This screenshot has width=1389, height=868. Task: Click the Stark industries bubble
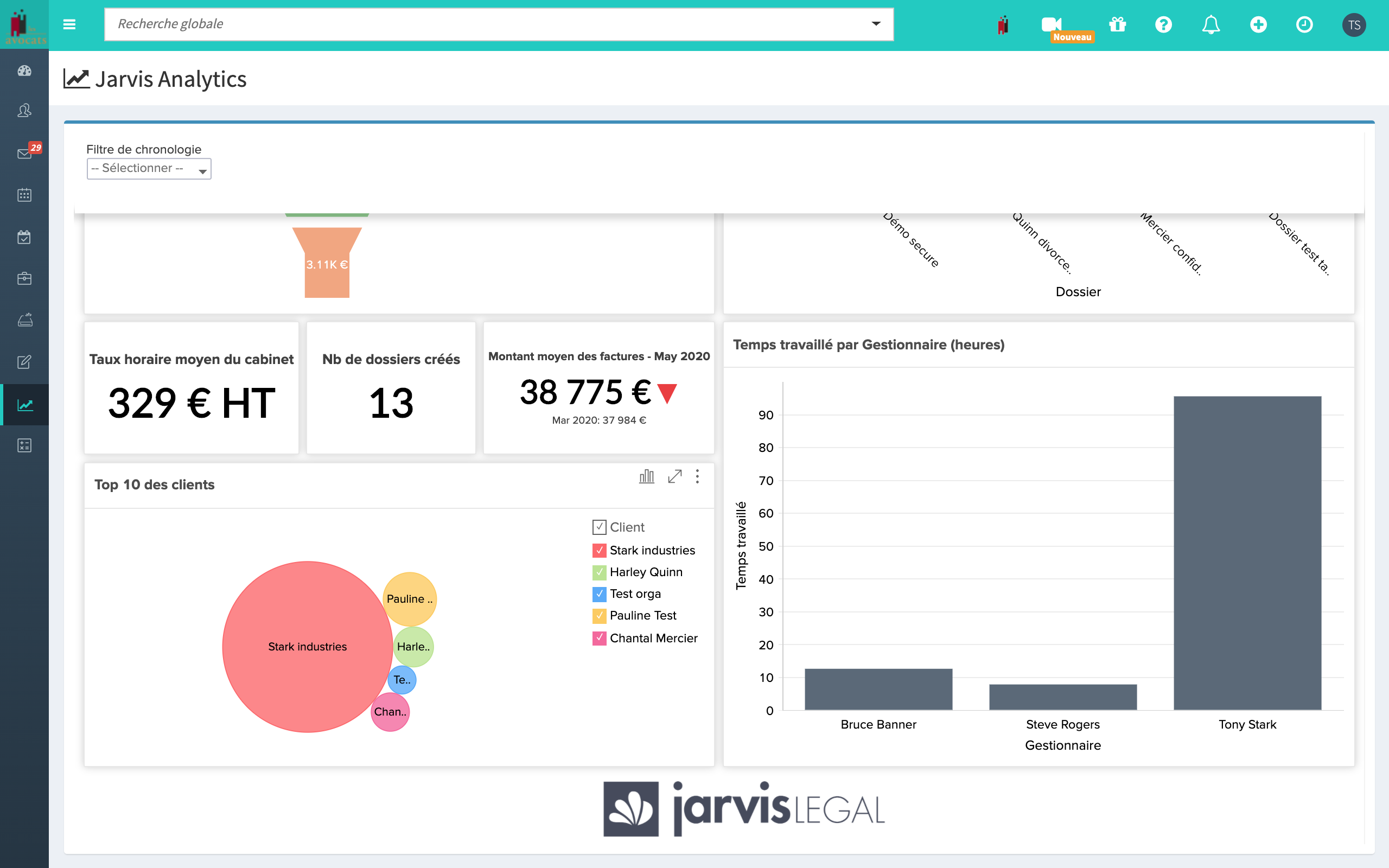308,647
